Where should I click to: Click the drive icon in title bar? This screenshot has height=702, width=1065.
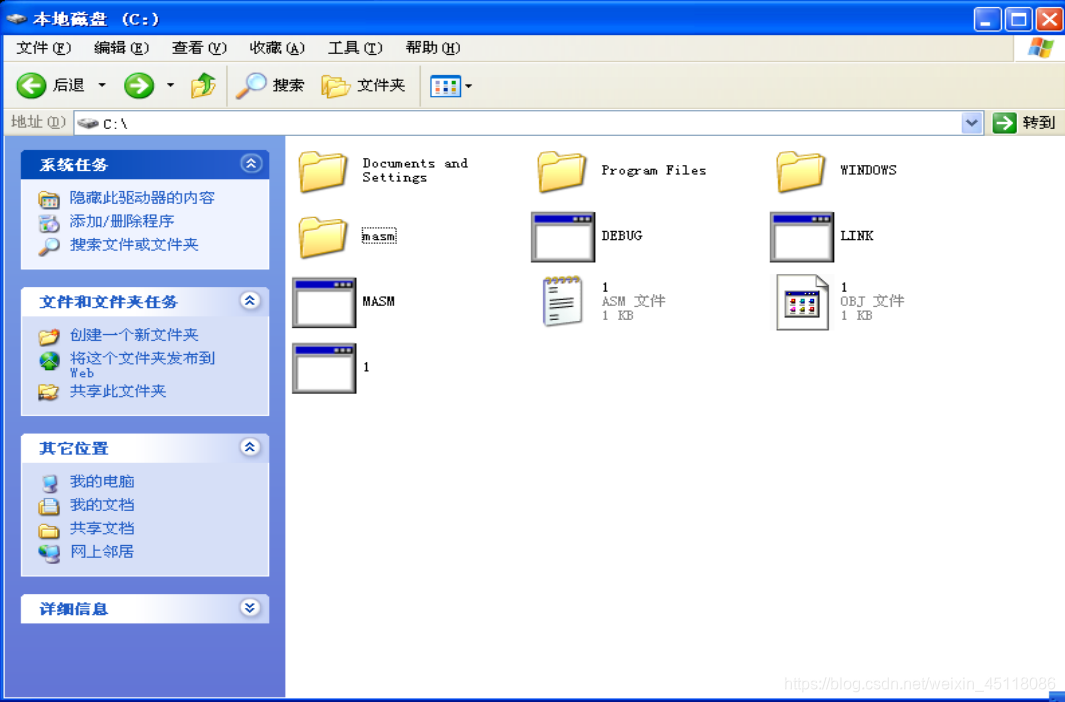pyautogui.click(x=17, y=19)
